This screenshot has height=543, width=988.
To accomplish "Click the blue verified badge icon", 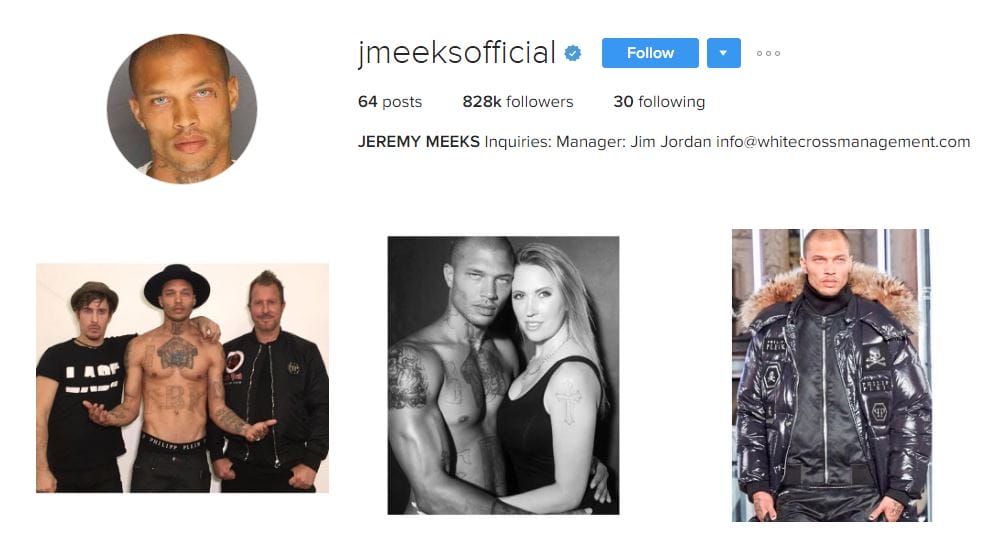I will click(572, 54).
